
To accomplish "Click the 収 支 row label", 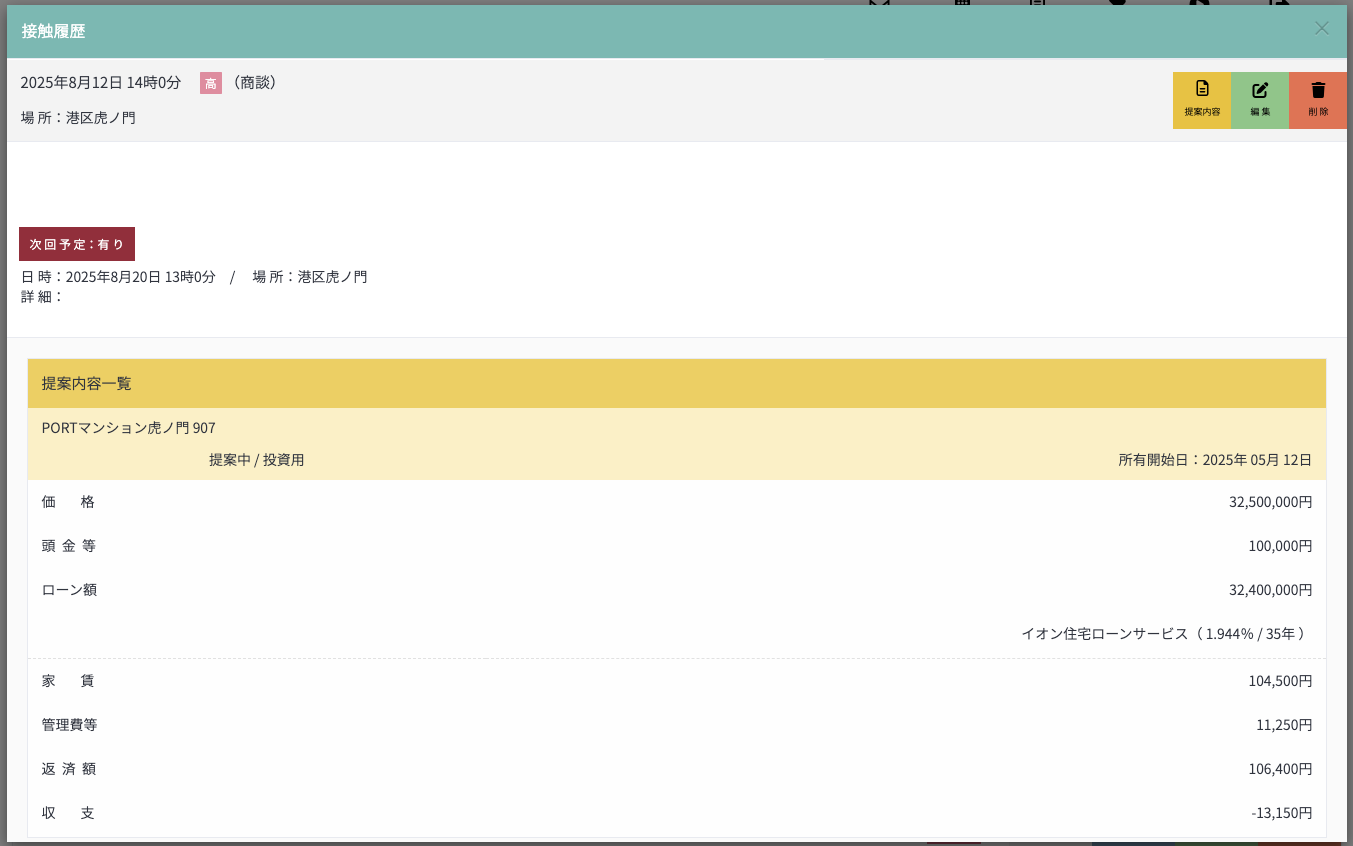I will (68, 813).
